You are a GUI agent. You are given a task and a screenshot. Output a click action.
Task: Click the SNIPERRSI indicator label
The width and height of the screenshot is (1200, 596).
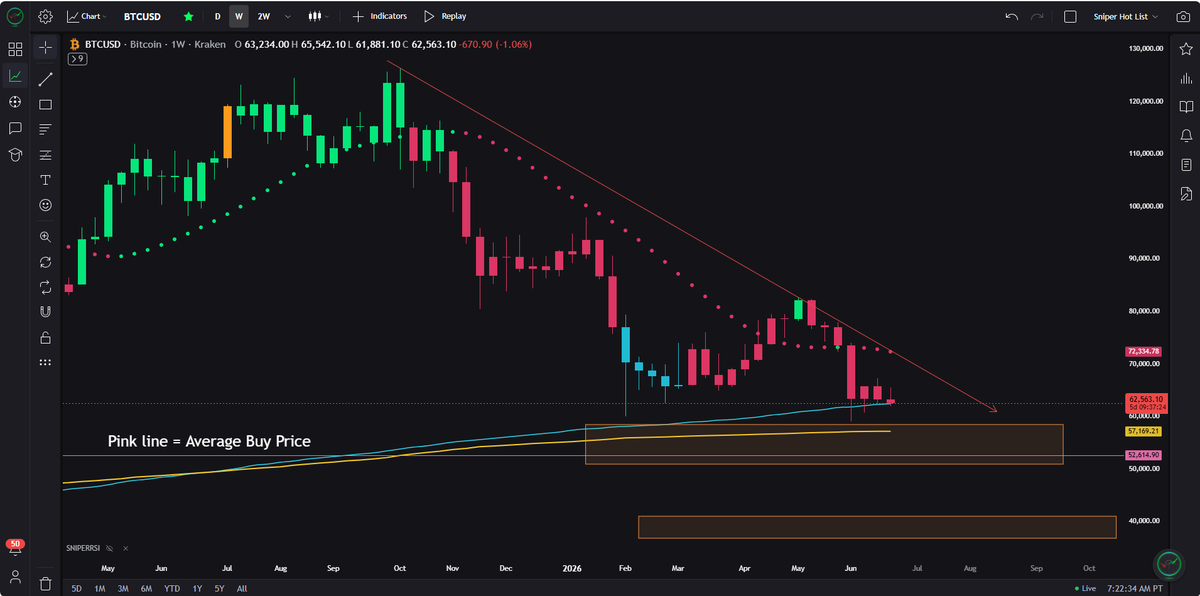point(83,549)
